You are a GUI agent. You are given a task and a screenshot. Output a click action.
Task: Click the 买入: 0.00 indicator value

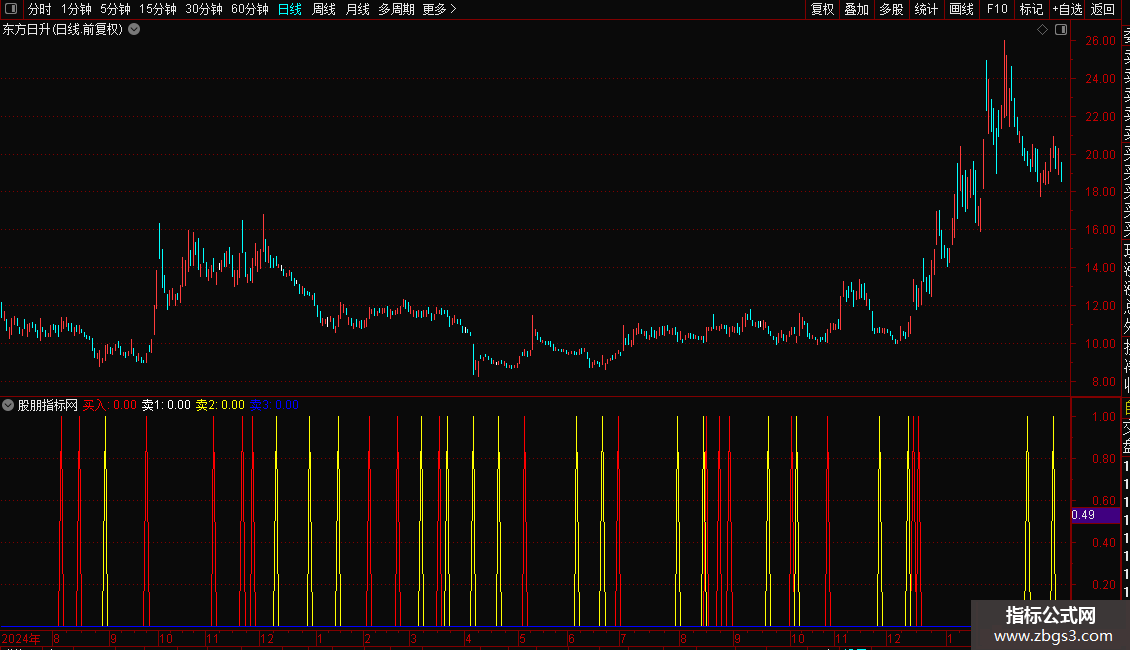(110, 405)
